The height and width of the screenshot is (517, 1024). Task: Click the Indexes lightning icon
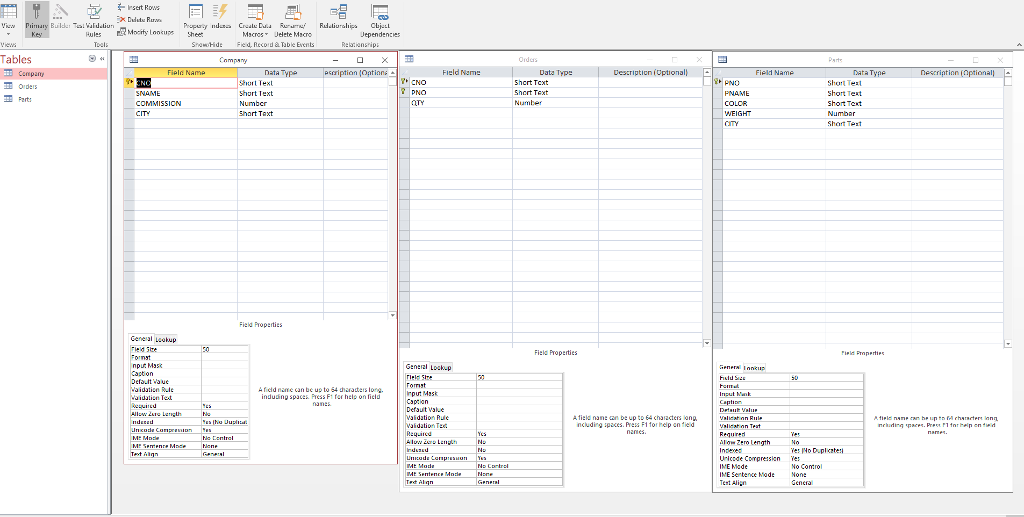coord(220,12)
